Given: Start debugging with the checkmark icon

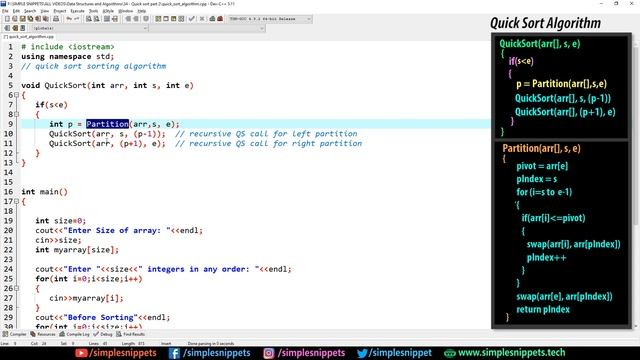Looking at the screenshot, I should point(191,19).
